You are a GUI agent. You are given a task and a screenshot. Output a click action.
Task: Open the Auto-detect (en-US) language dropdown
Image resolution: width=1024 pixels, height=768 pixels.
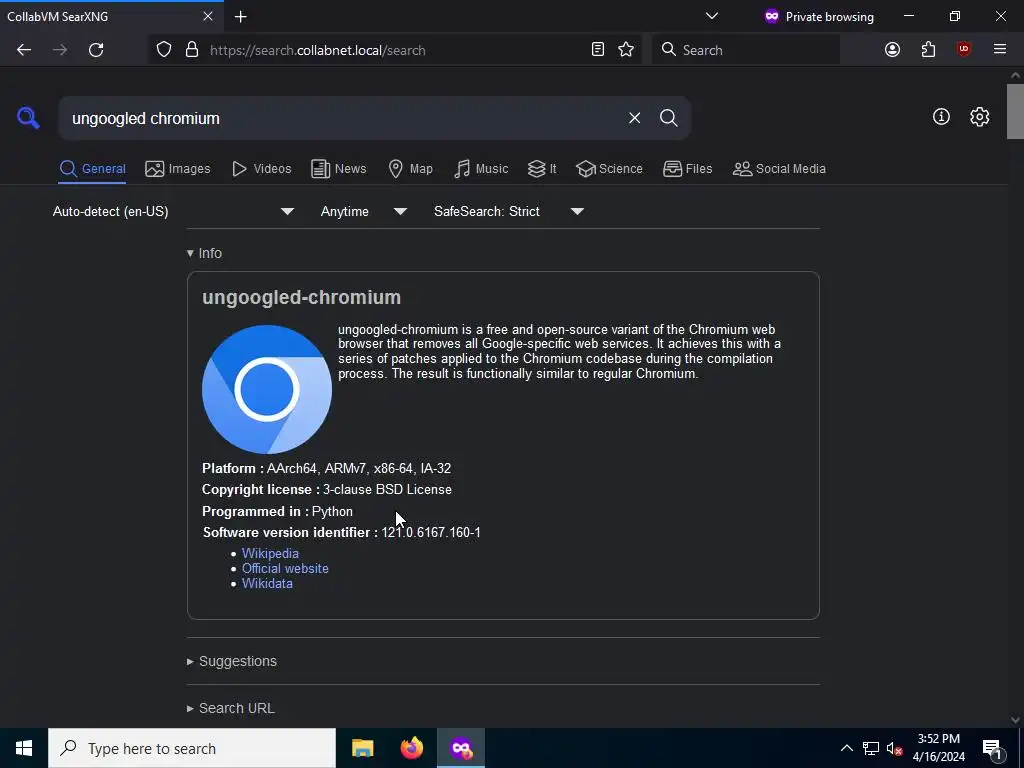[x=174, y=212]
